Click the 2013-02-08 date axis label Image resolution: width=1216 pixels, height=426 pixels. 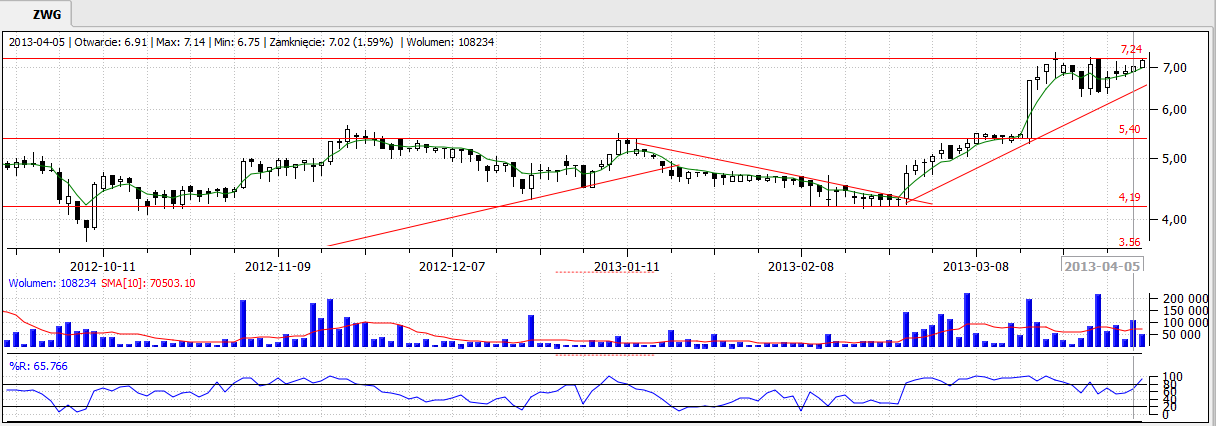[x=801, y=266]
